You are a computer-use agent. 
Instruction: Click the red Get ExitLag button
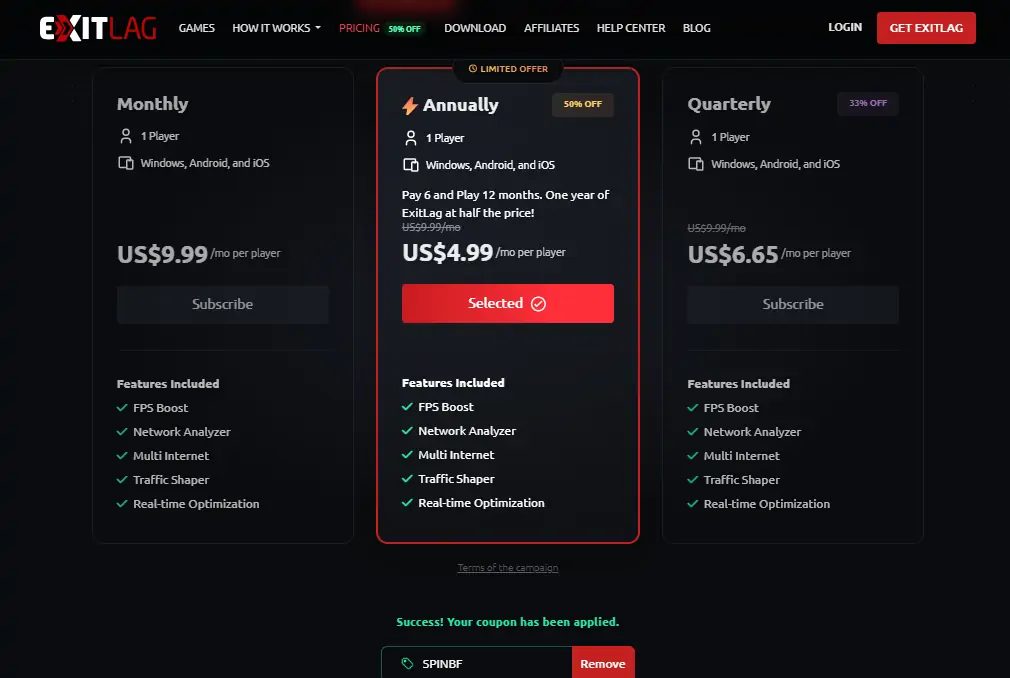coord(926,27)
